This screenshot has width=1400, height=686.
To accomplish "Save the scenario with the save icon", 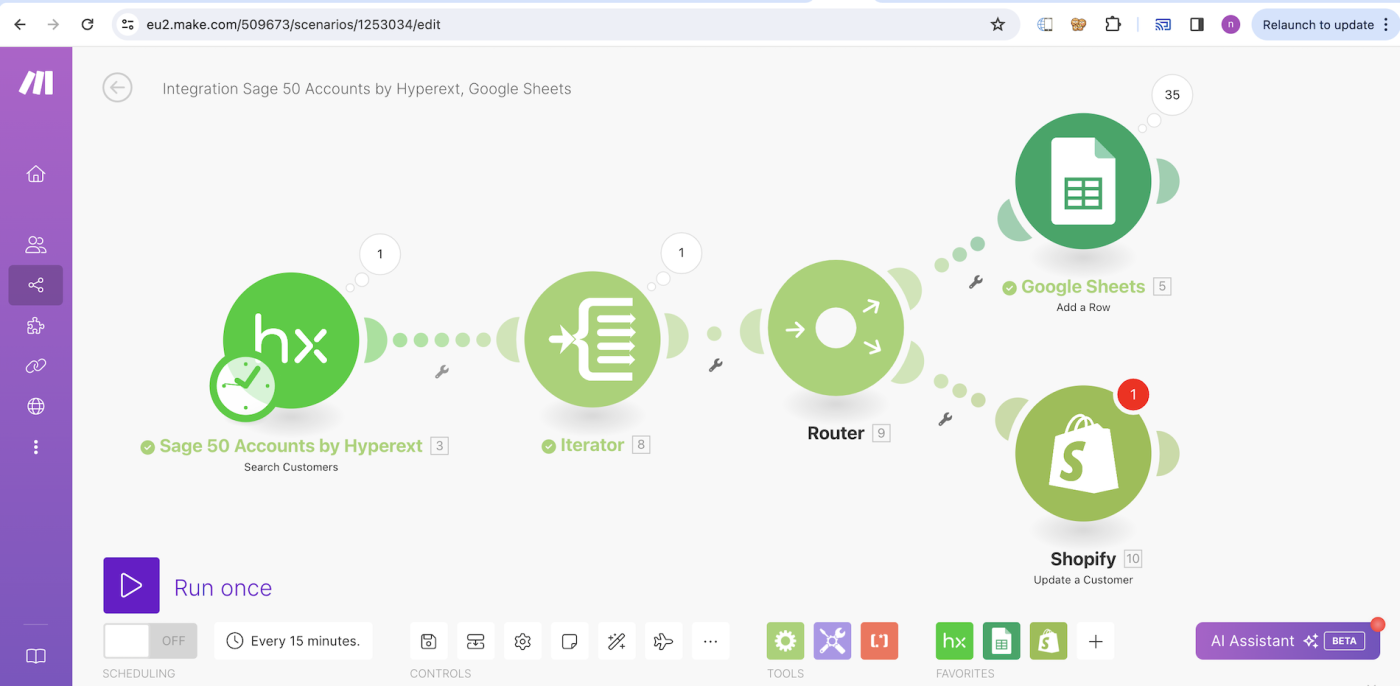I will click(428, 641).
